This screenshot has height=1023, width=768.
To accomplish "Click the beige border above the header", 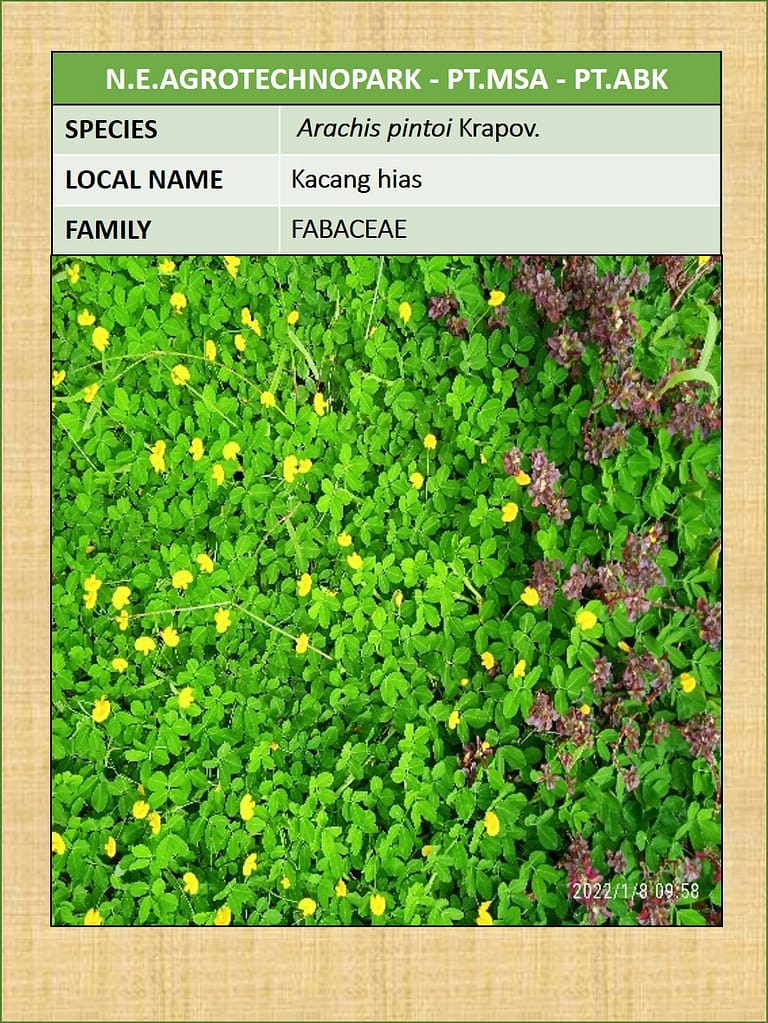I will point(386,26).
